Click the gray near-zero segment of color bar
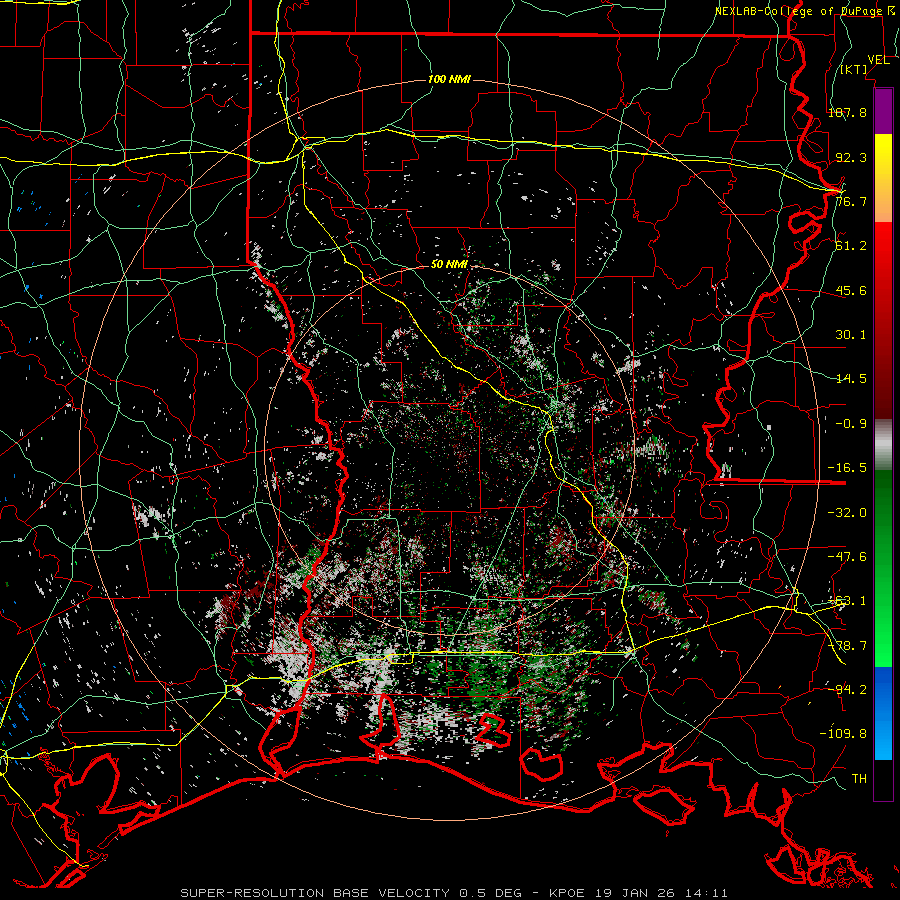Image resolution: width=900 pixels, height=900 pixels. pos(883,445)
